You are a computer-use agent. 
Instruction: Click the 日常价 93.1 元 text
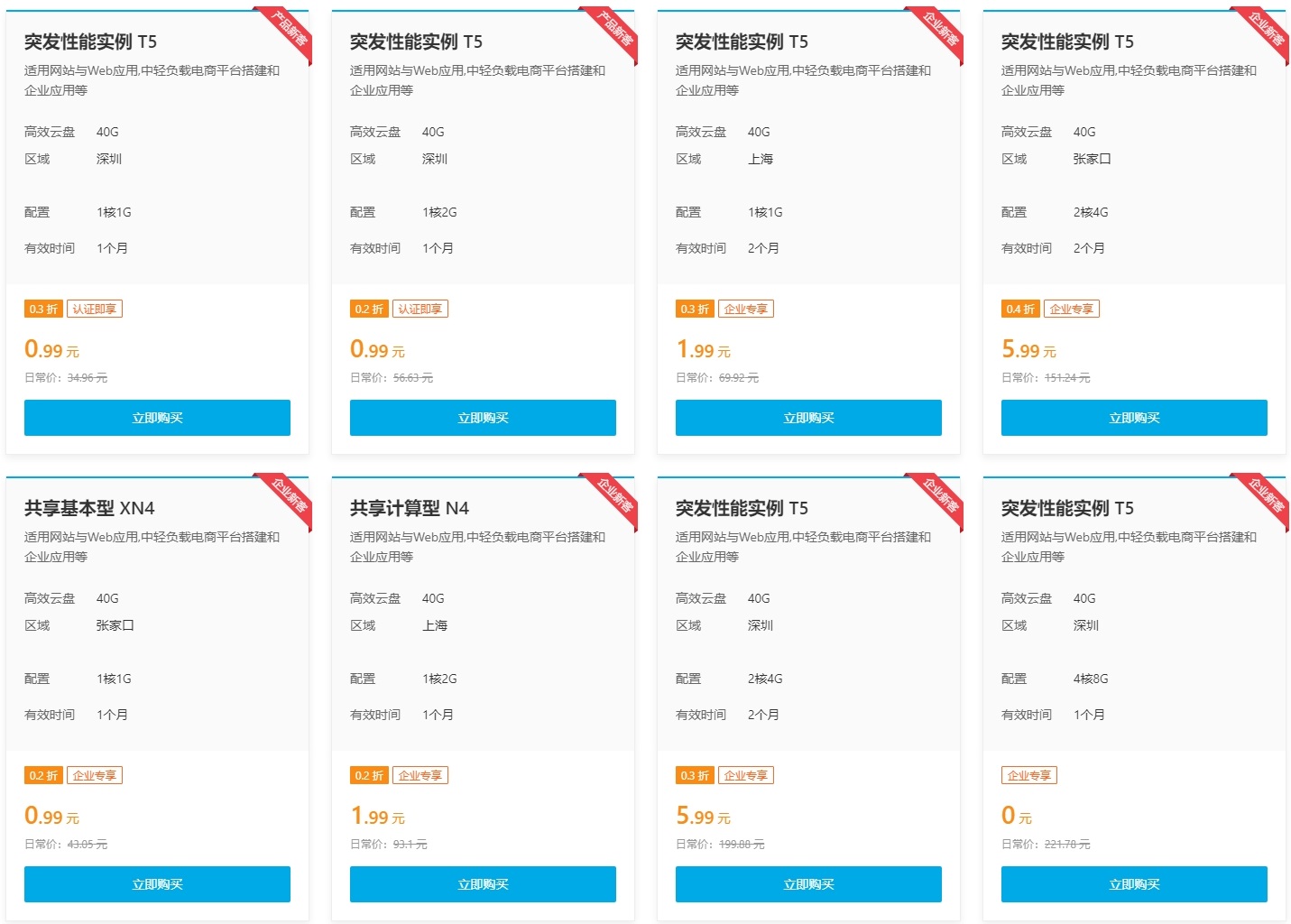point(389,845)
